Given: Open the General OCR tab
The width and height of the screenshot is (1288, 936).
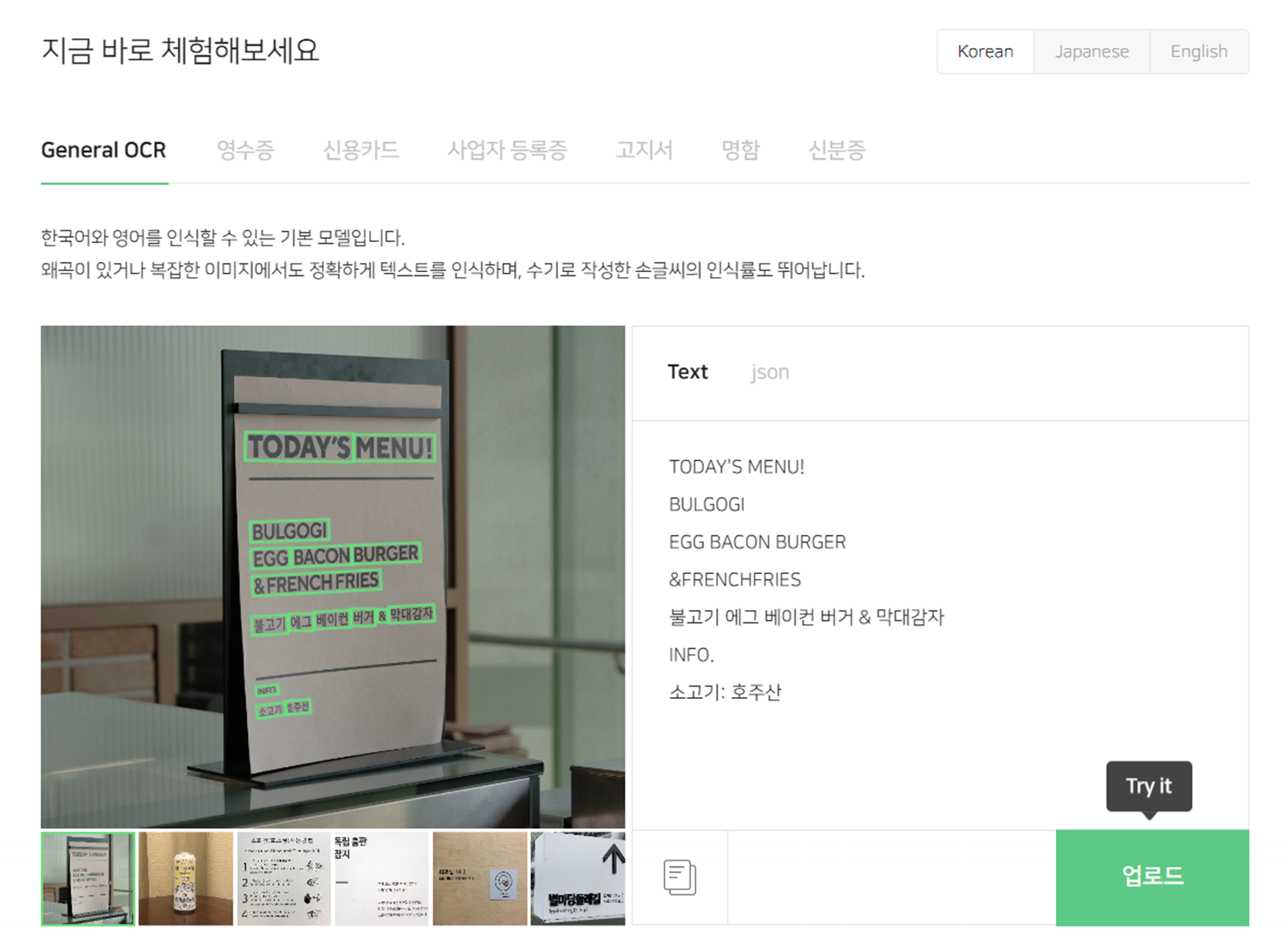Looking at the screenshot, I should coord(104,151).
